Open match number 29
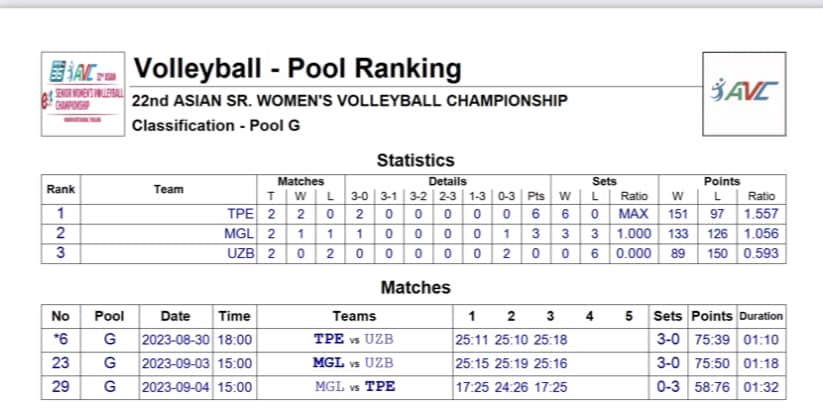 (61, 387)
